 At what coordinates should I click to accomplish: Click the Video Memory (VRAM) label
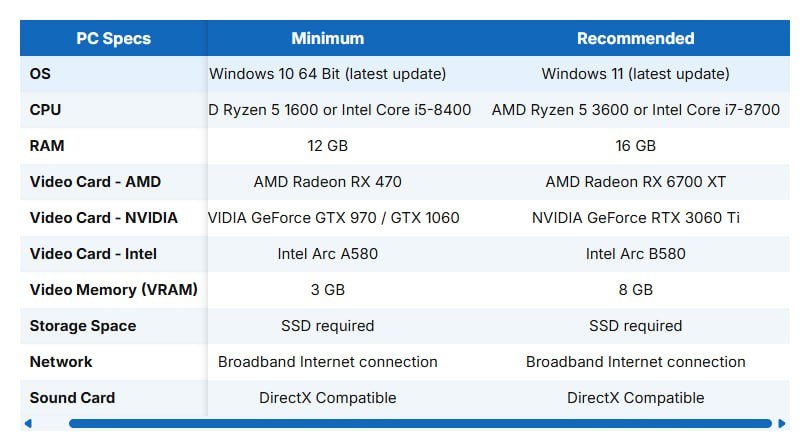(x=114, y=290)
